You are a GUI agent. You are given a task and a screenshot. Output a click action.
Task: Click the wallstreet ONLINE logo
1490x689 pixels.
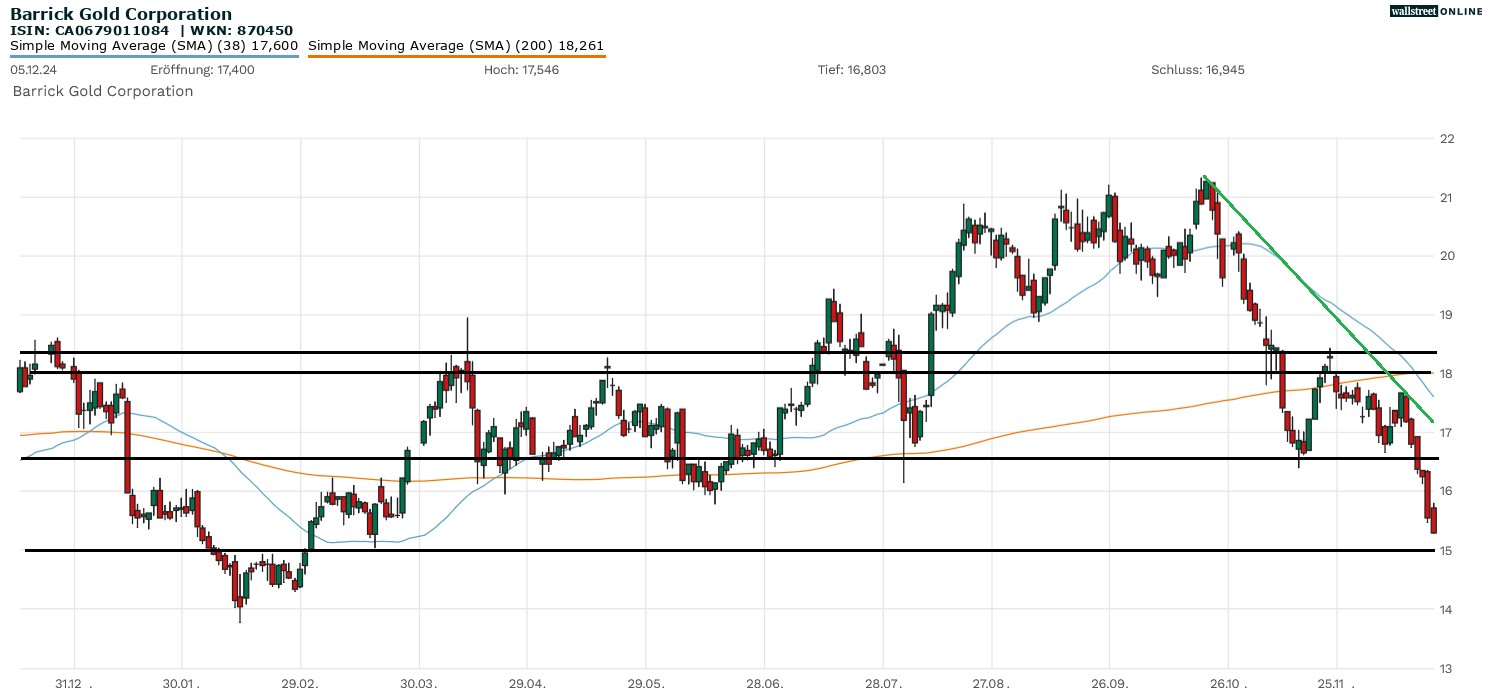point(1436,11)
